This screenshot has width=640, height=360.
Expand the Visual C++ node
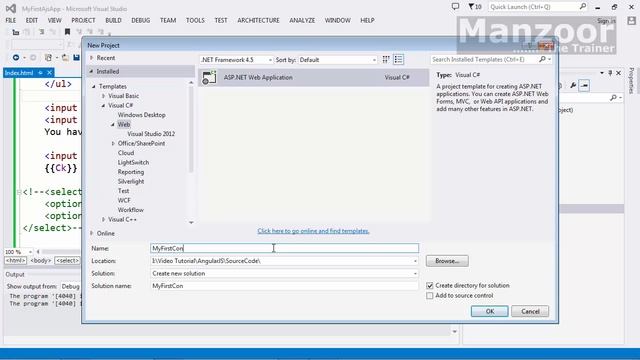click(x=103, y=220)
